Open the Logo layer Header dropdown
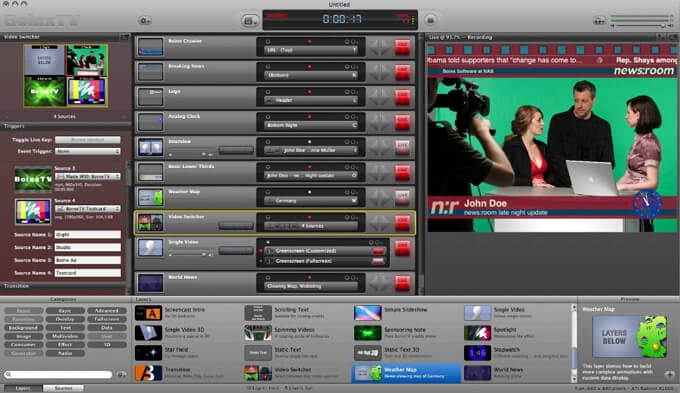680x393 pixels. pyautogui.click(x=311, y=100)
